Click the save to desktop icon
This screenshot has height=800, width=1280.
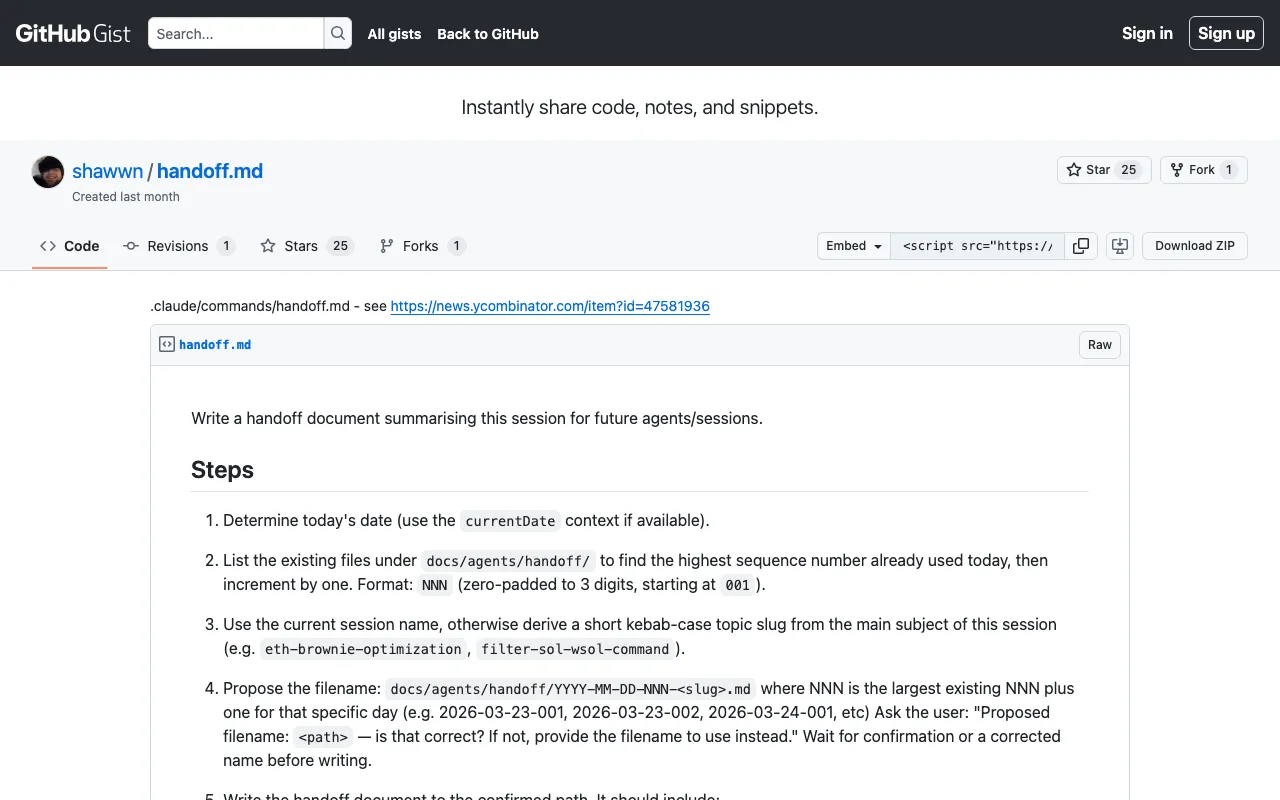tap(1120, 246)
